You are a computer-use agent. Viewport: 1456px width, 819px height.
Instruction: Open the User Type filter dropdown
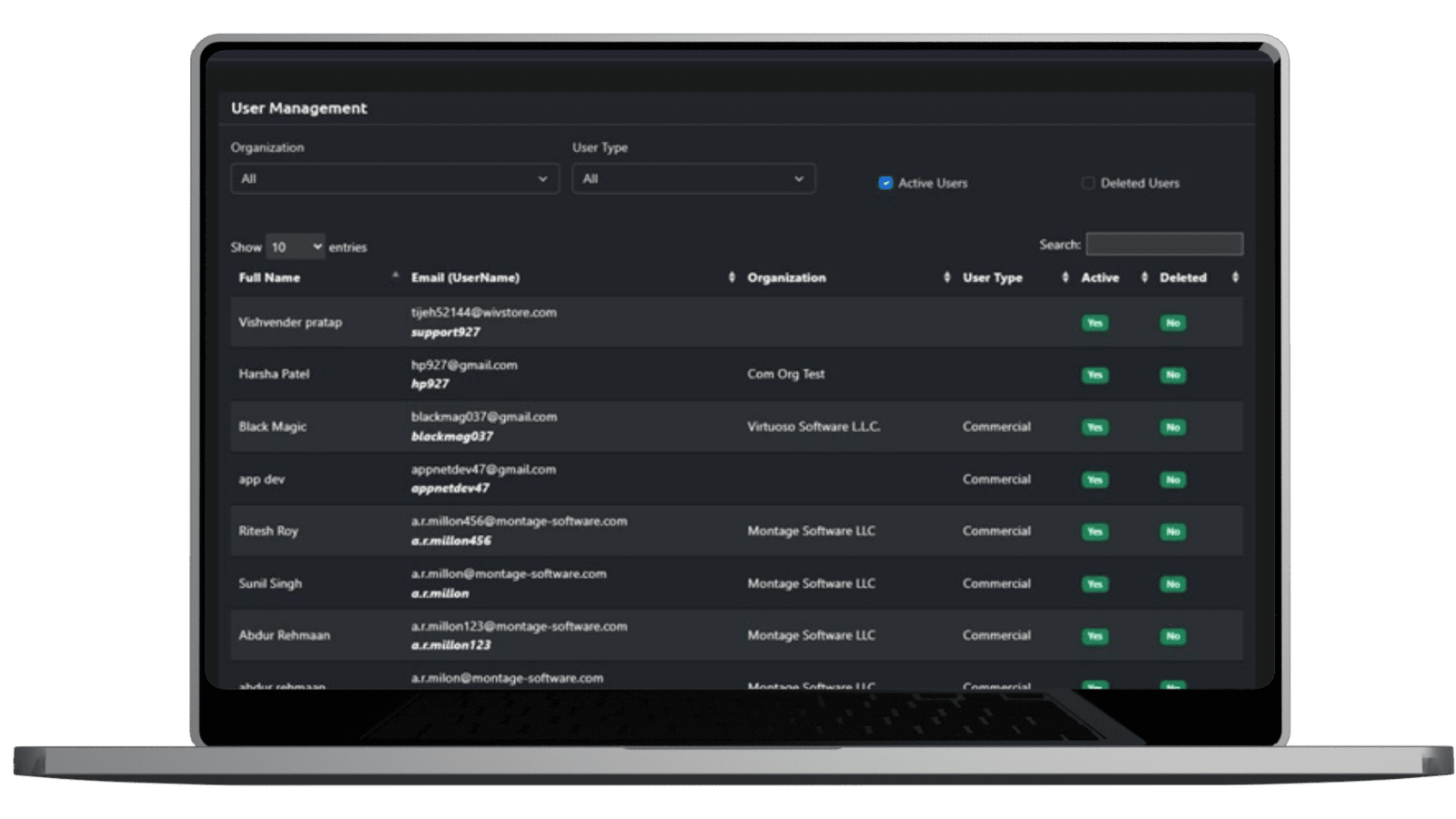[693, 178]
